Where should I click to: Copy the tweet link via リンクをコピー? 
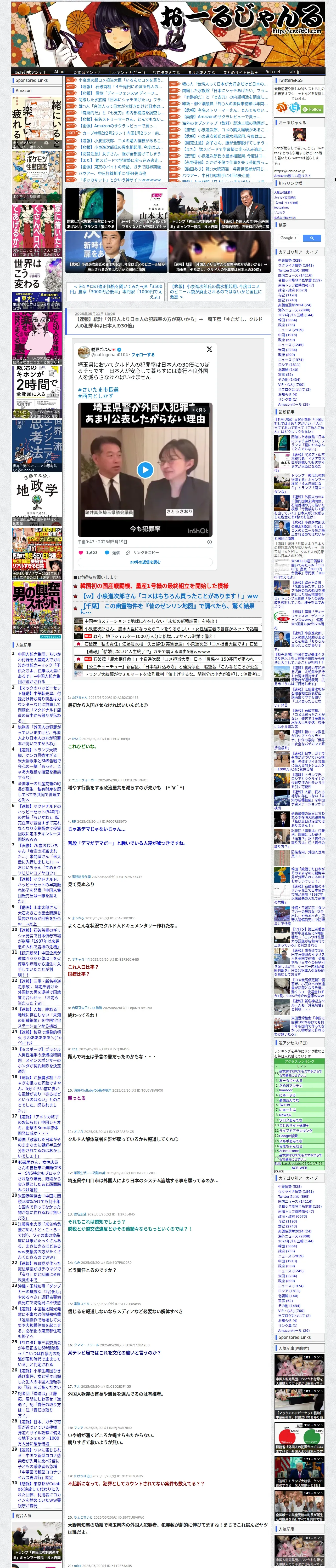(142, 553)
